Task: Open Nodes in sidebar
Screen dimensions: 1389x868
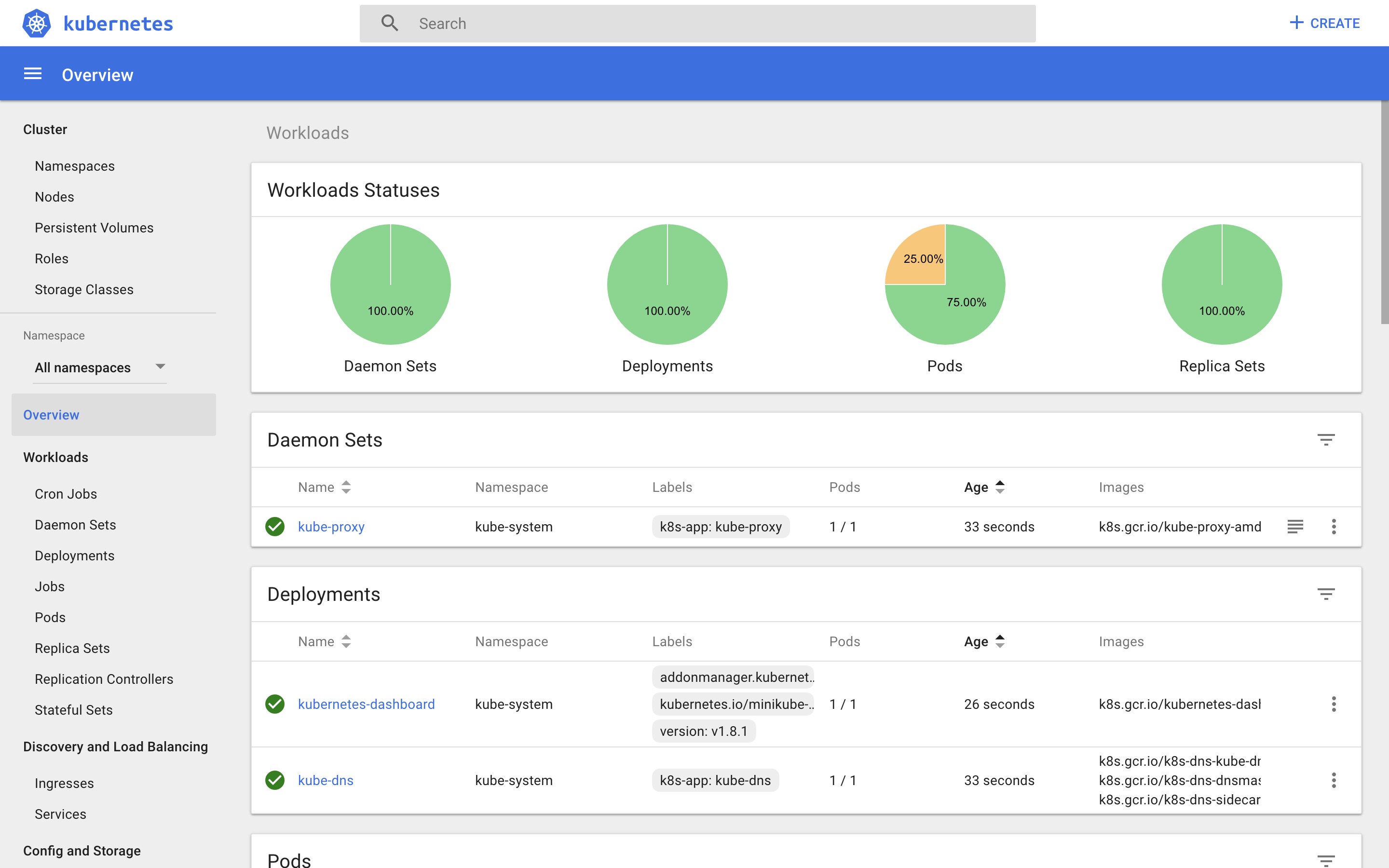Action: pyautogui.click(x=54, y=197)
